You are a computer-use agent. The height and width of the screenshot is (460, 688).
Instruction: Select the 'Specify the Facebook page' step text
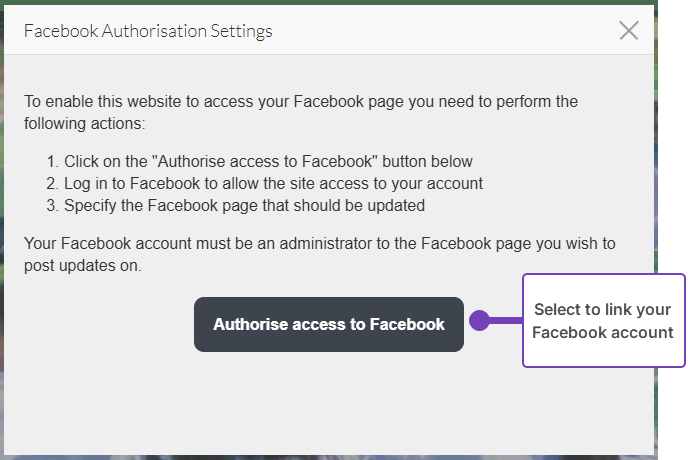click(244, 206)
